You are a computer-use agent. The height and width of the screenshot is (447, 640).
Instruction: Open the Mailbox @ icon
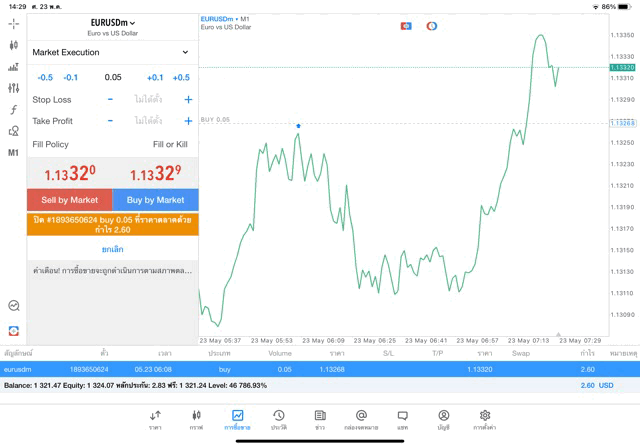361,419
